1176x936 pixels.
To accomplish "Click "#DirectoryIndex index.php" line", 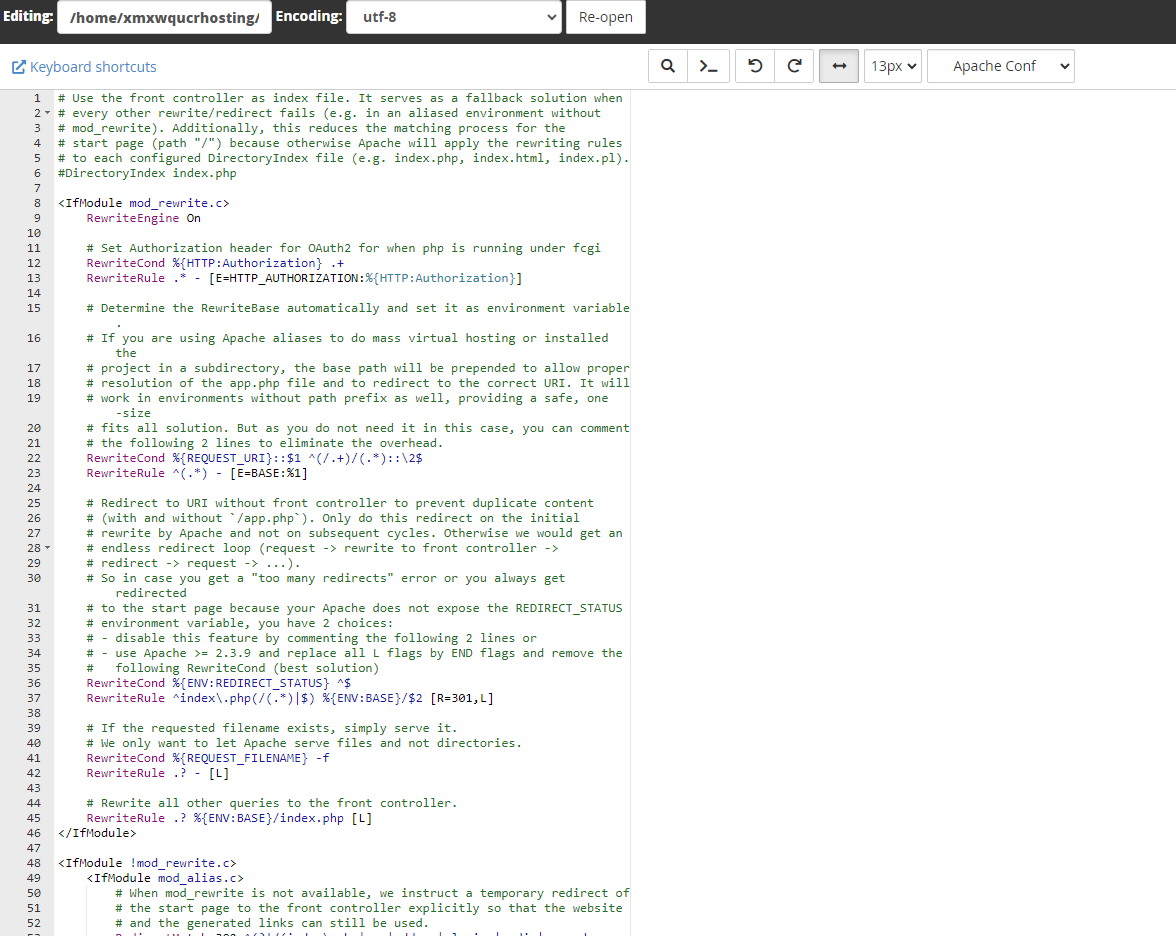I will click(x=147, y=173).
